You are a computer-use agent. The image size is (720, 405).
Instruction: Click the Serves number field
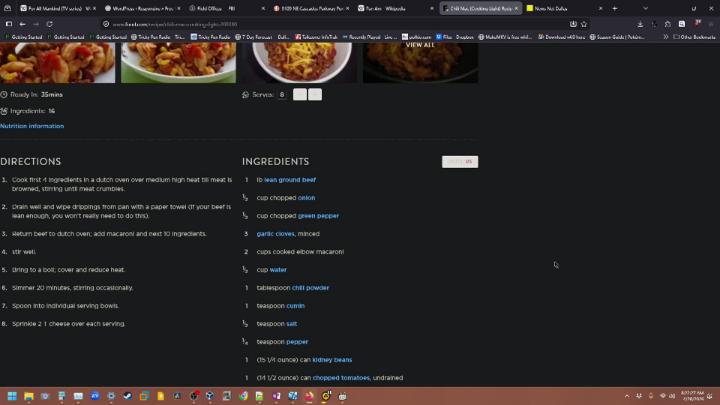click(x=282, y=95)
